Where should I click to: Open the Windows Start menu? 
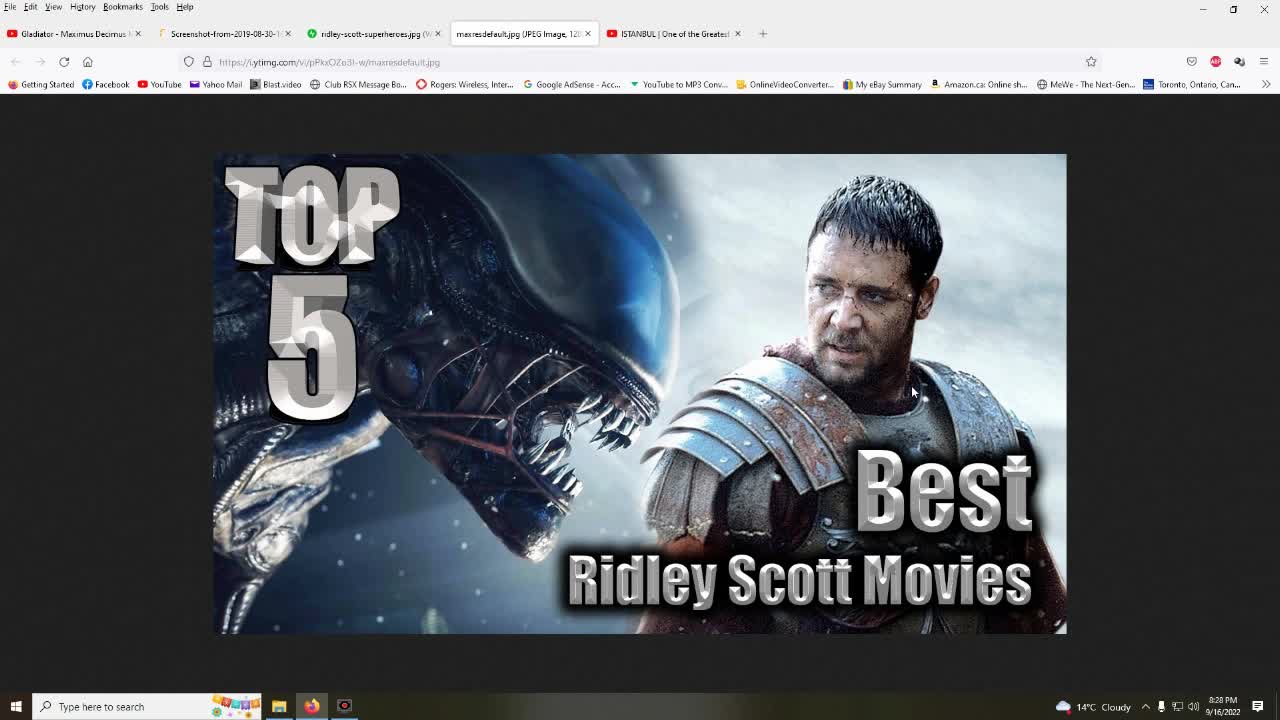16,707
